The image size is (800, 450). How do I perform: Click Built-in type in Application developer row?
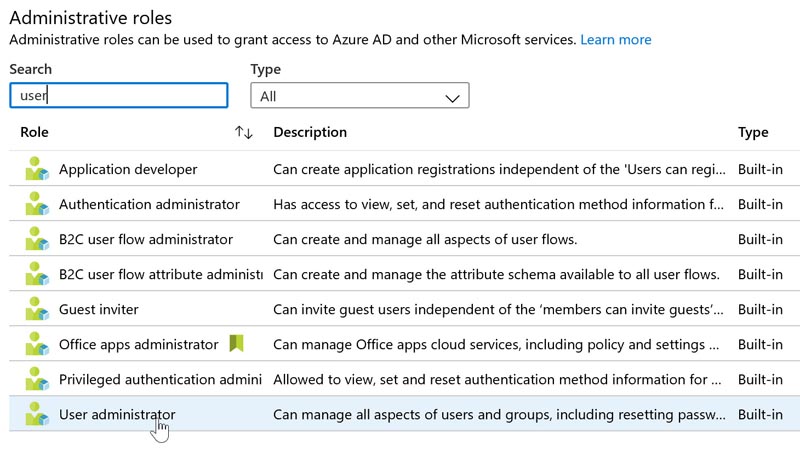tap(760, 169)
